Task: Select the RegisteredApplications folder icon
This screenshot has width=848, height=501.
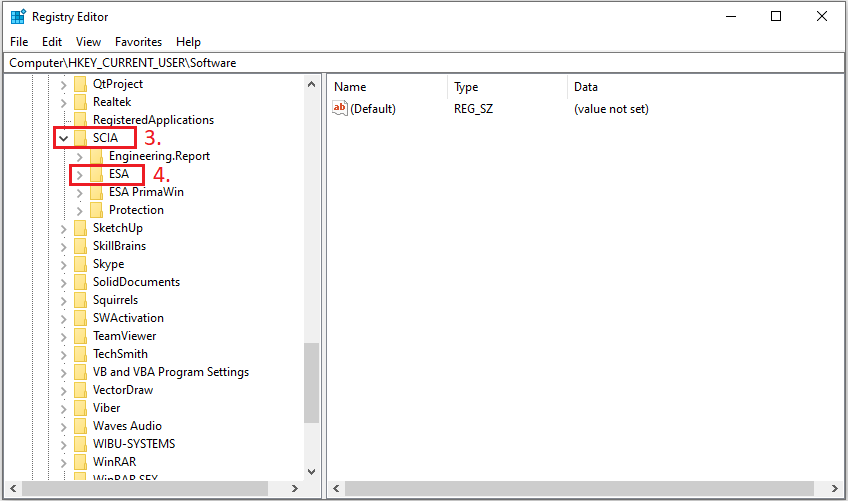Action: [80, 120]
